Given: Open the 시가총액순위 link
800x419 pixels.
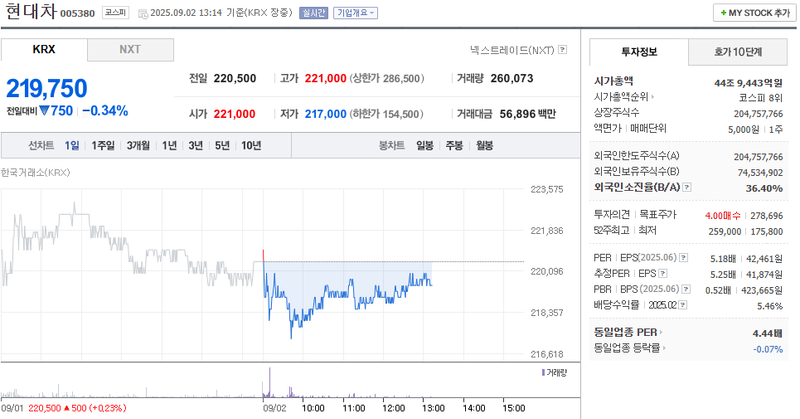Looking at the screenshot, I should [x=623, y=96].
